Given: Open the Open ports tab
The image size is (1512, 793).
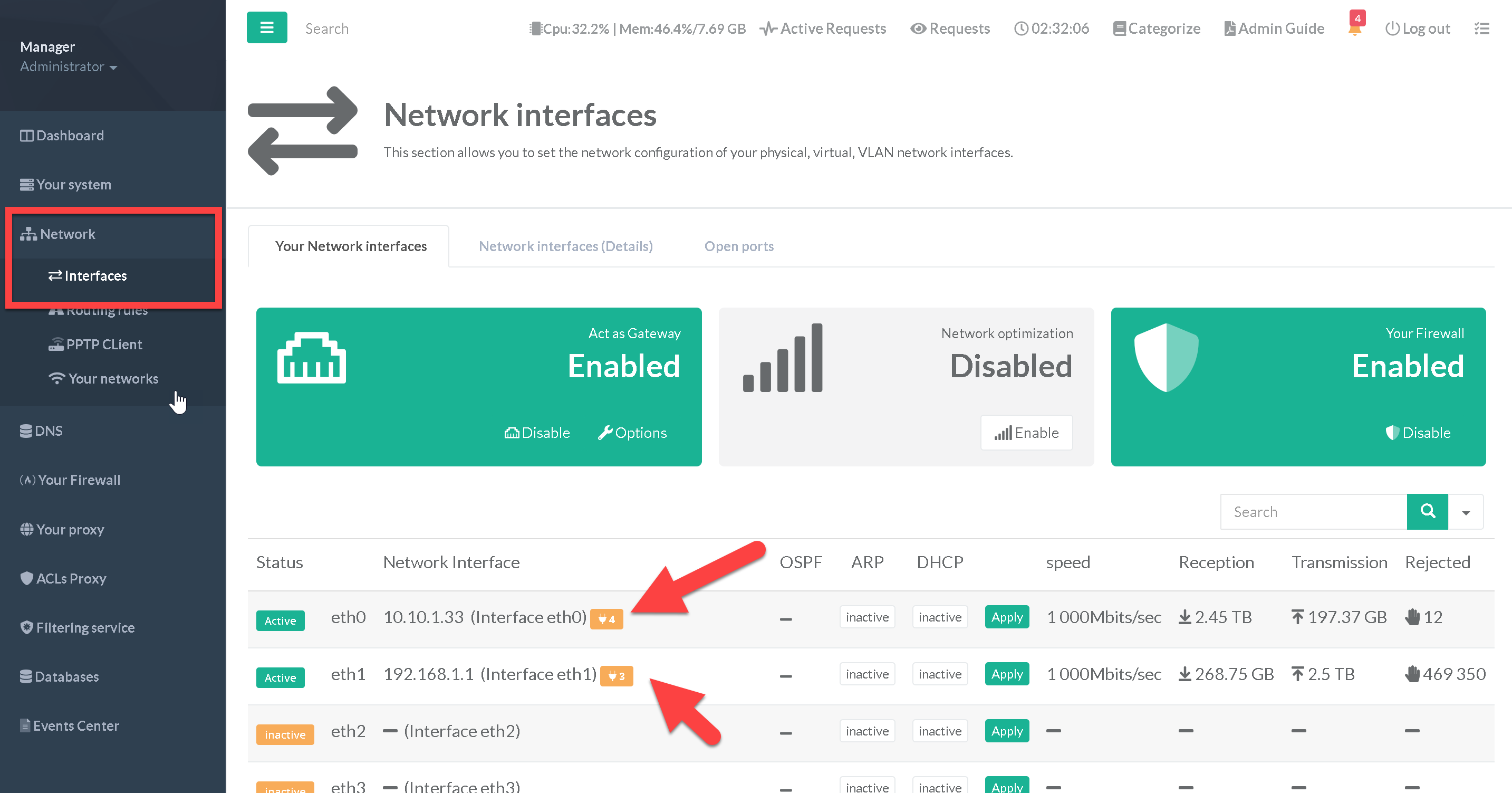Looking at the screenshot, I should pos(738,246).
